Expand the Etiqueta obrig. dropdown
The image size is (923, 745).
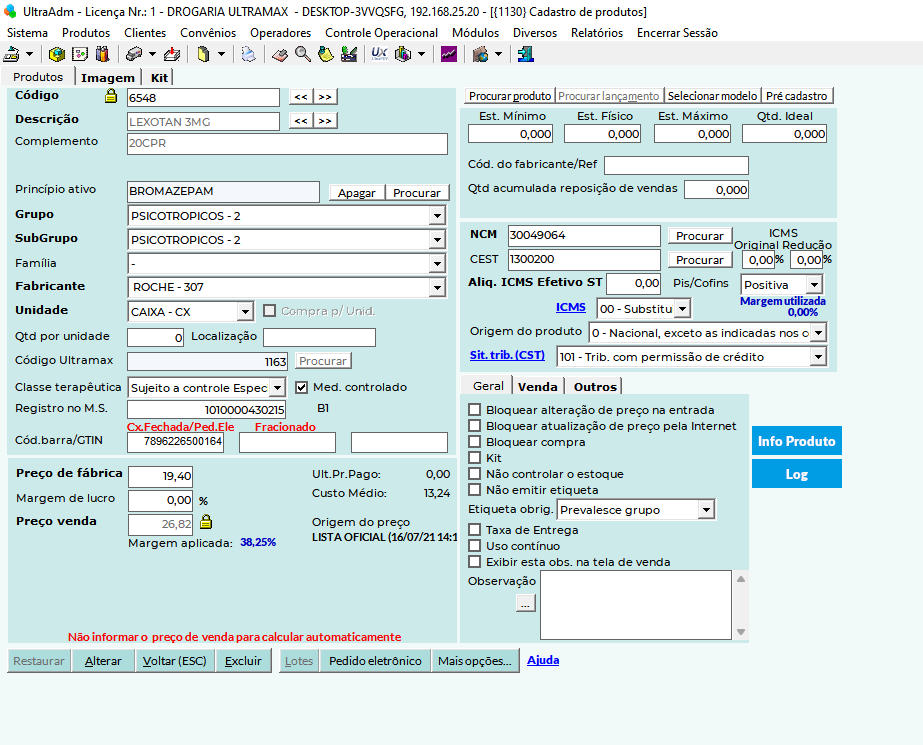[x=706, y=510]
